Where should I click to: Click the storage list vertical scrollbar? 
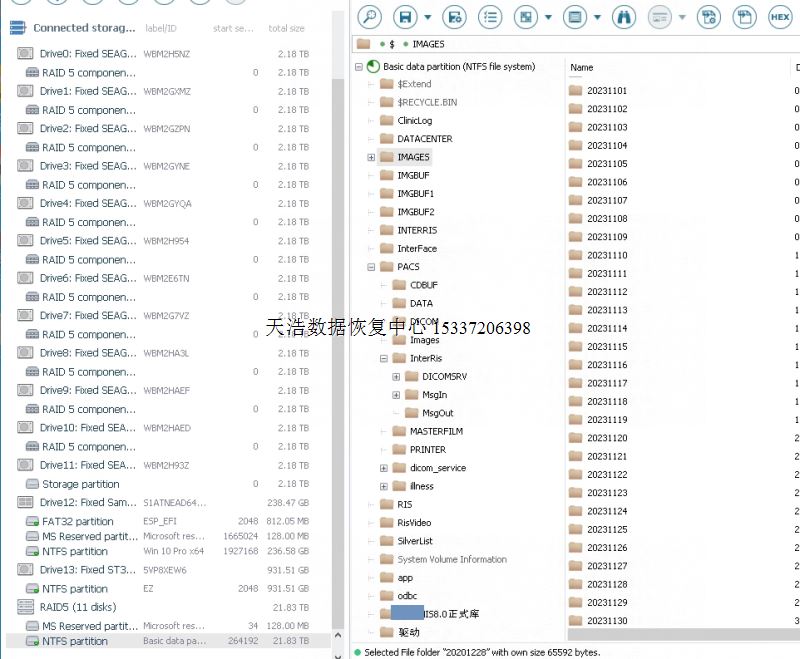tap(338, 300)
